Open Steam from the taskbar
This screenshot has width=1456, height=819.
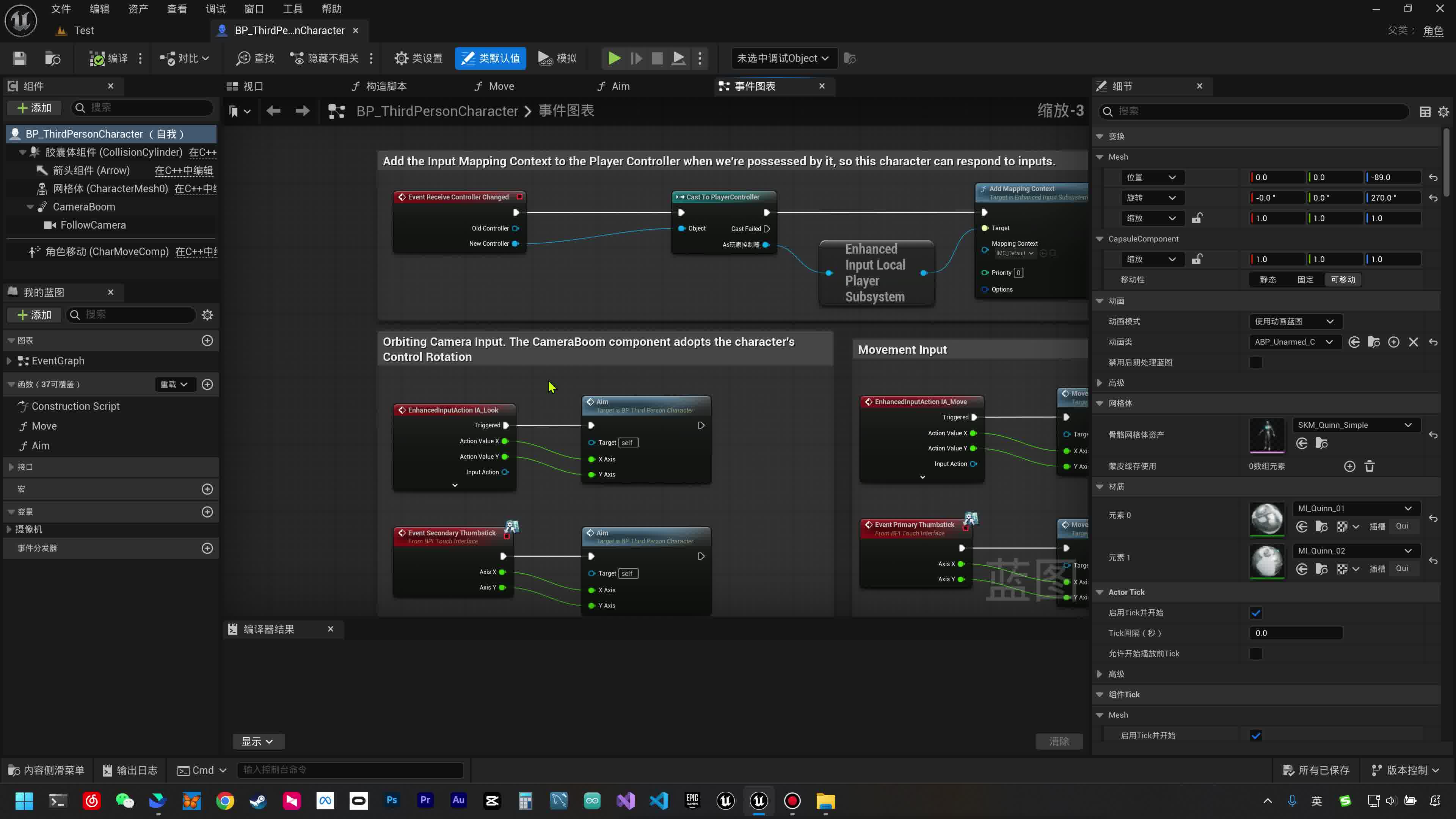click(x=258, y=801)
